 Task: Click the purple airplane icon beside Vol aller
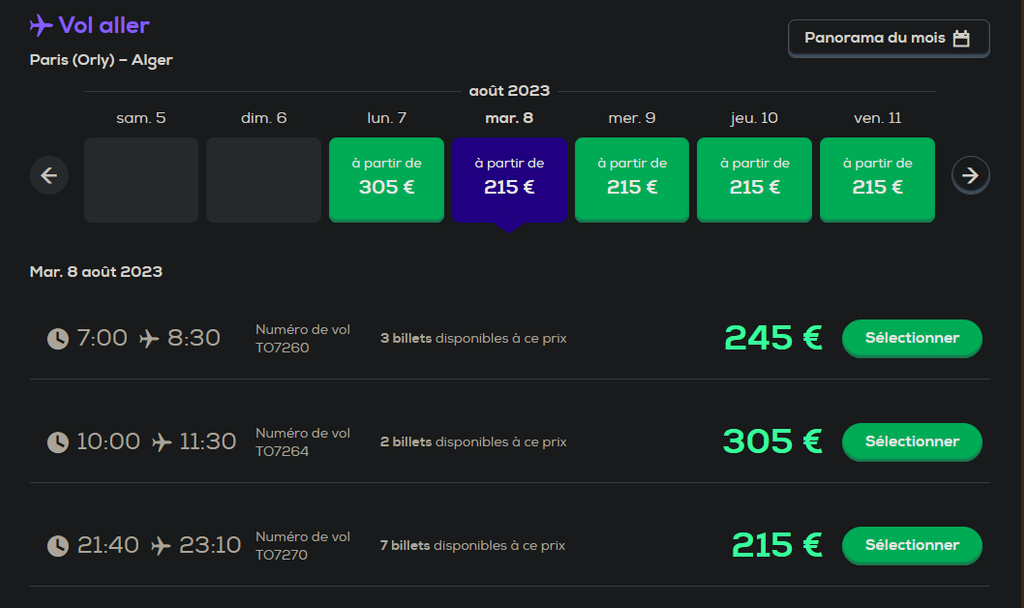[x=41, y=25]
